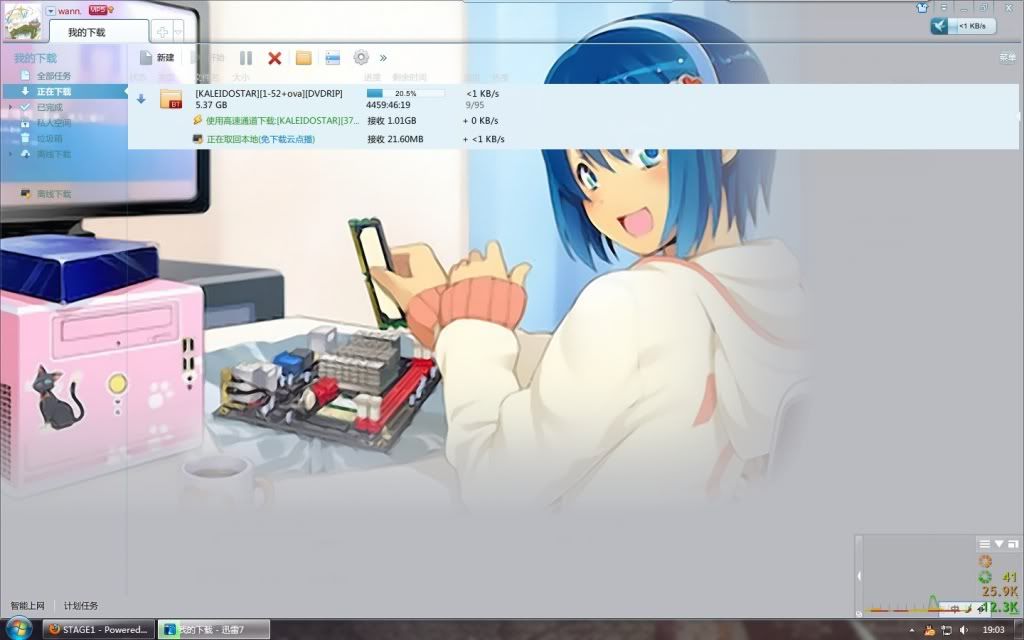Viewport: 1024px width, 640px height.
Task: Click the high-speed channel lightning icon
Action: (x=198, y=120)
